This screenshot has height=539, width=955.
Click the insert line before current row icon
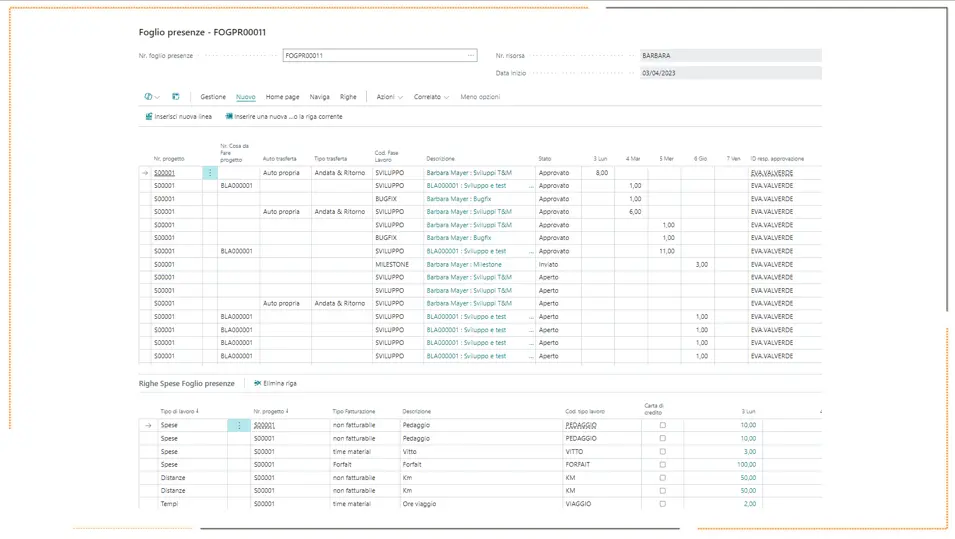tap(229, 116)
